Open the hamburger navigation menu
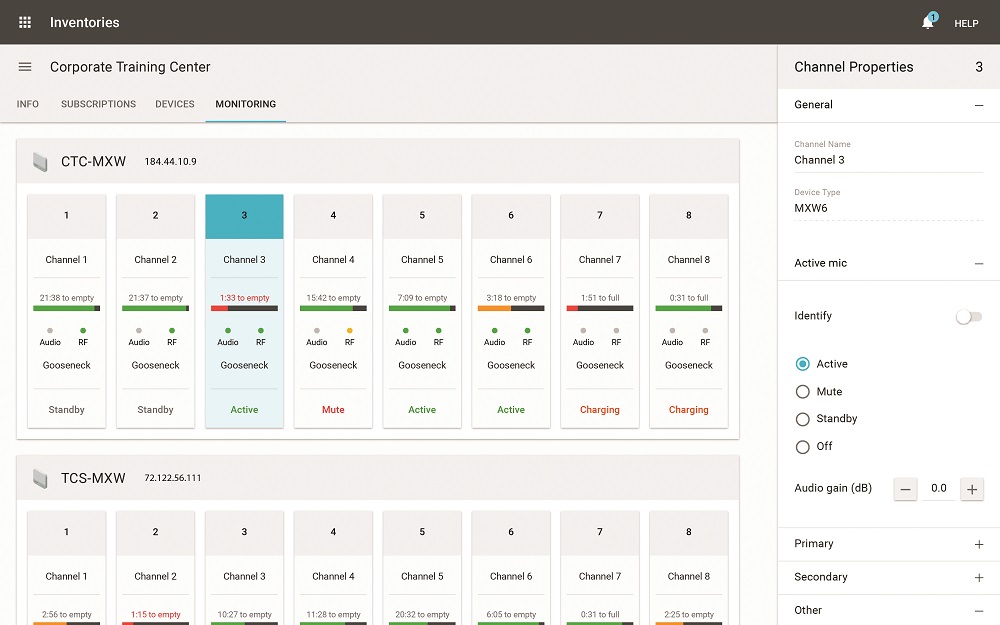The width and height of the screenshot is (1000, 625). click(x=25, y=67)
